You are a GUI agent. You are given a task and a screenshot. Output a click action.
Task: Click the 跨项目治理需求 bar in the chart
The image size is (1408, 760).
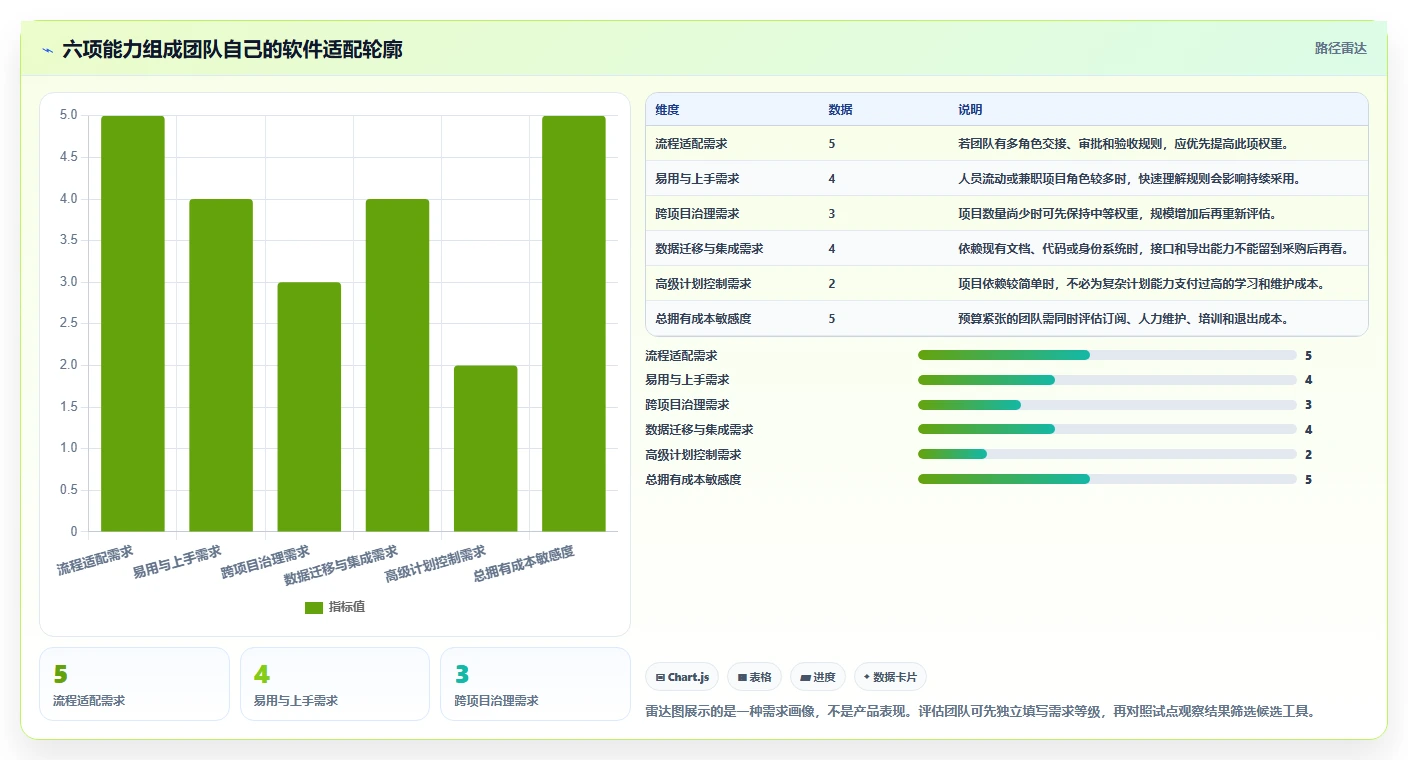(x=309, y=406)
